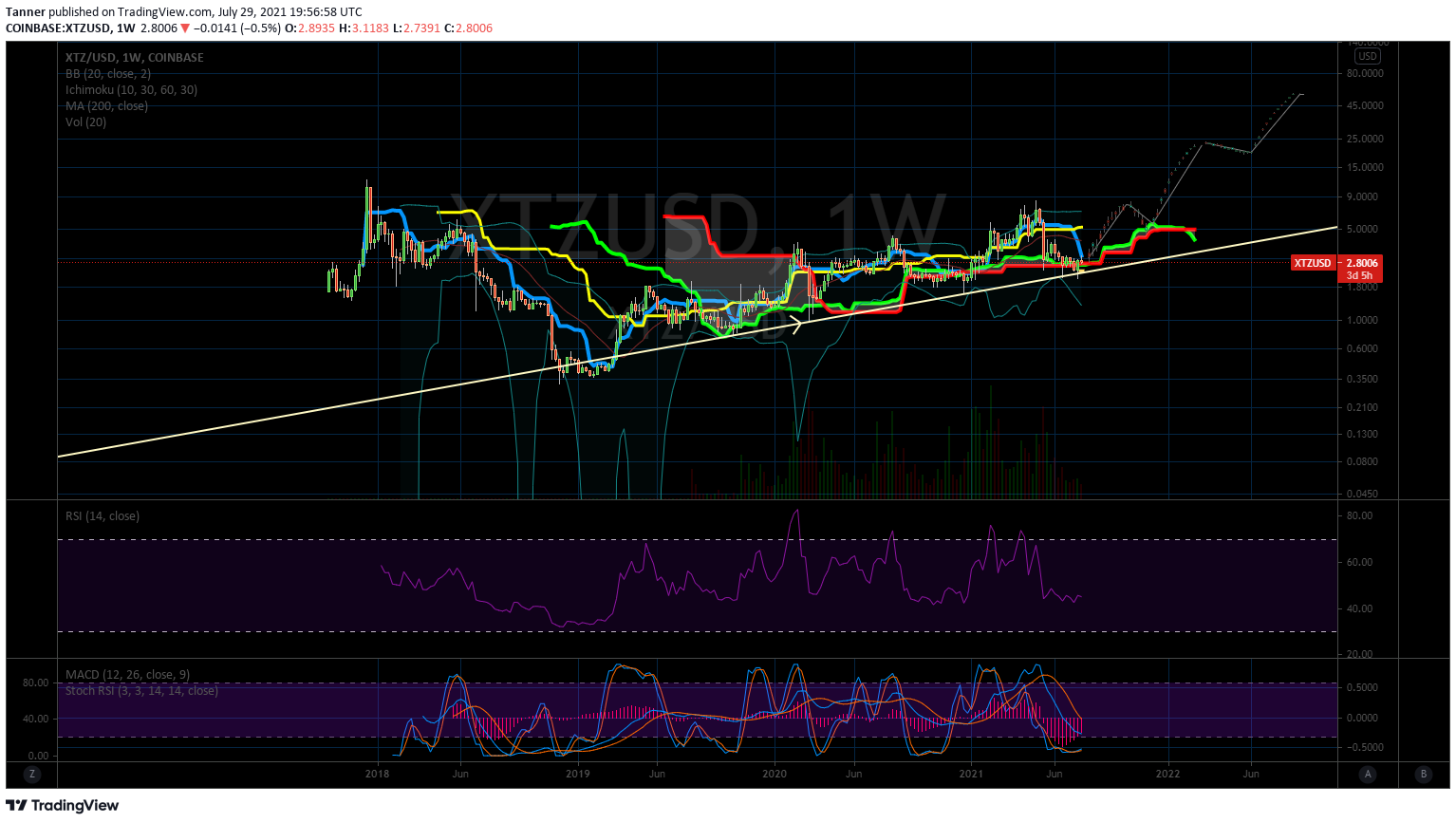Select the current price tag 2.8006
The height and width of the screenshot is (823, 1456).
1362,263
